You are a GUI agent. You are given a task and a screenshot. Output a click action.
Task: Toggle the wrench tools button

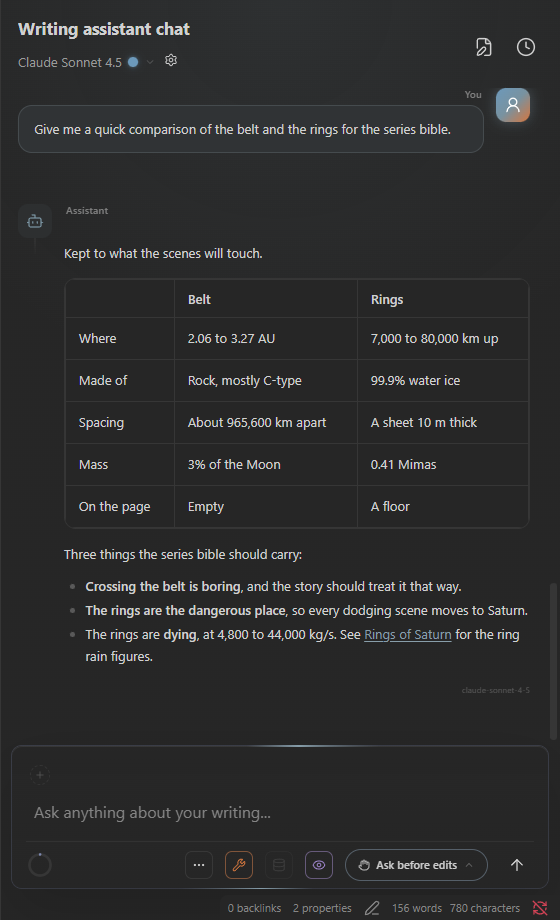[x=239, y=865]
